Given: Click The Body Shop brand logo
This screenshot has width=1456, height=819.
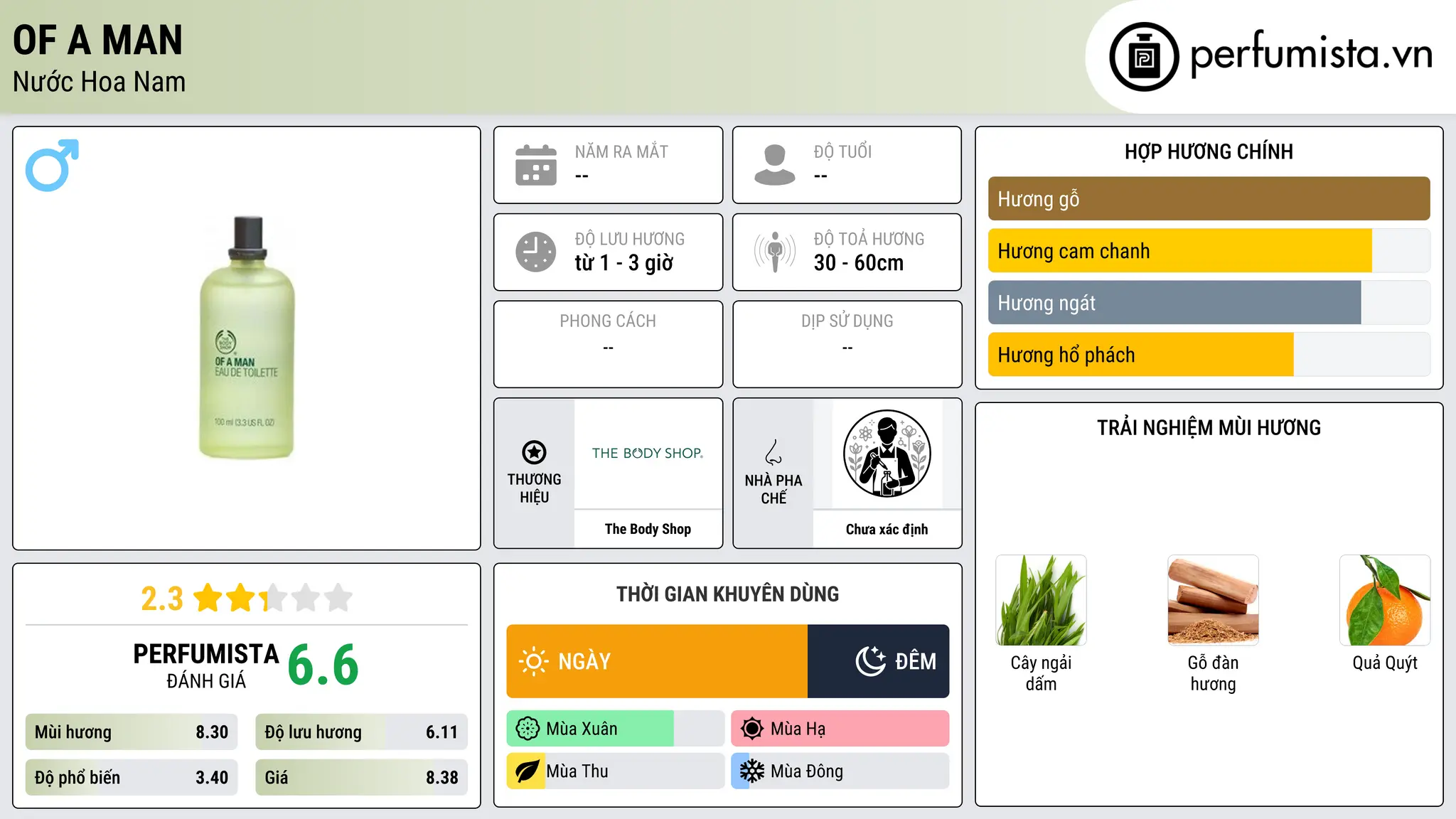Looking at the screenshot, I should click(x=648, y=453).
